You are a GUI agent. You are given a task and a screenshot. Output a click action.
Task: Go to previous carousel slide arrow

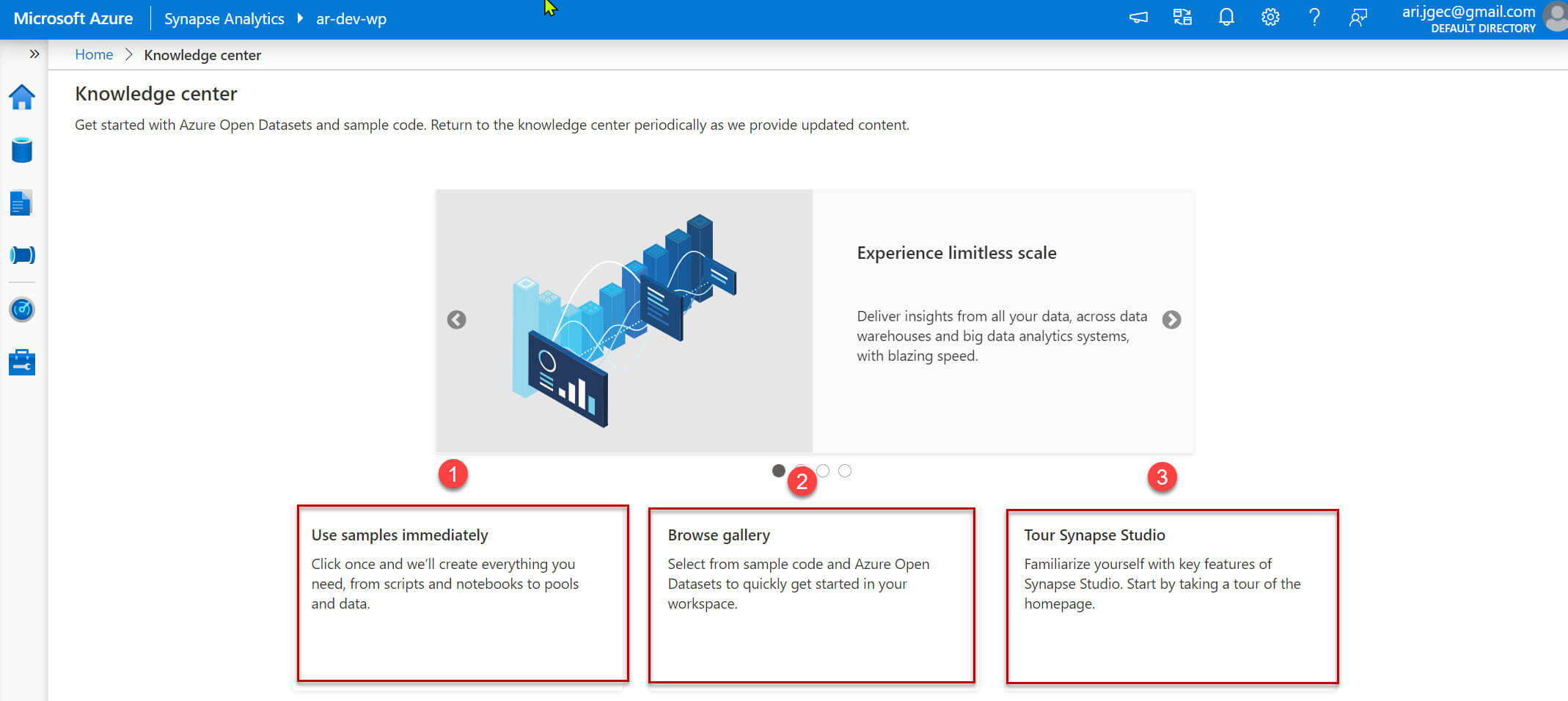[x=457, y=320]
